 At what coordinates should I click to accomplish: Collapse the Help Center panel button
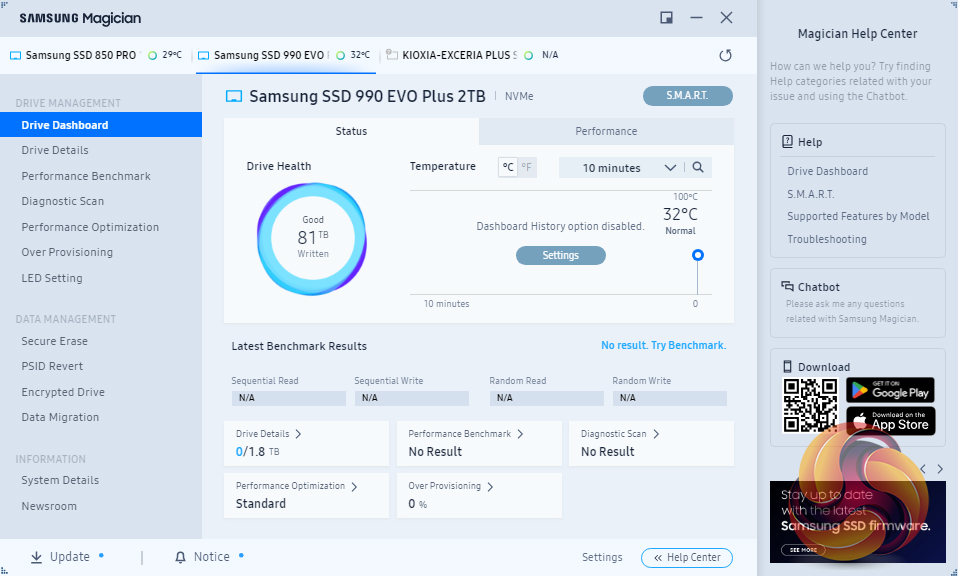click(x=687, y=557)
